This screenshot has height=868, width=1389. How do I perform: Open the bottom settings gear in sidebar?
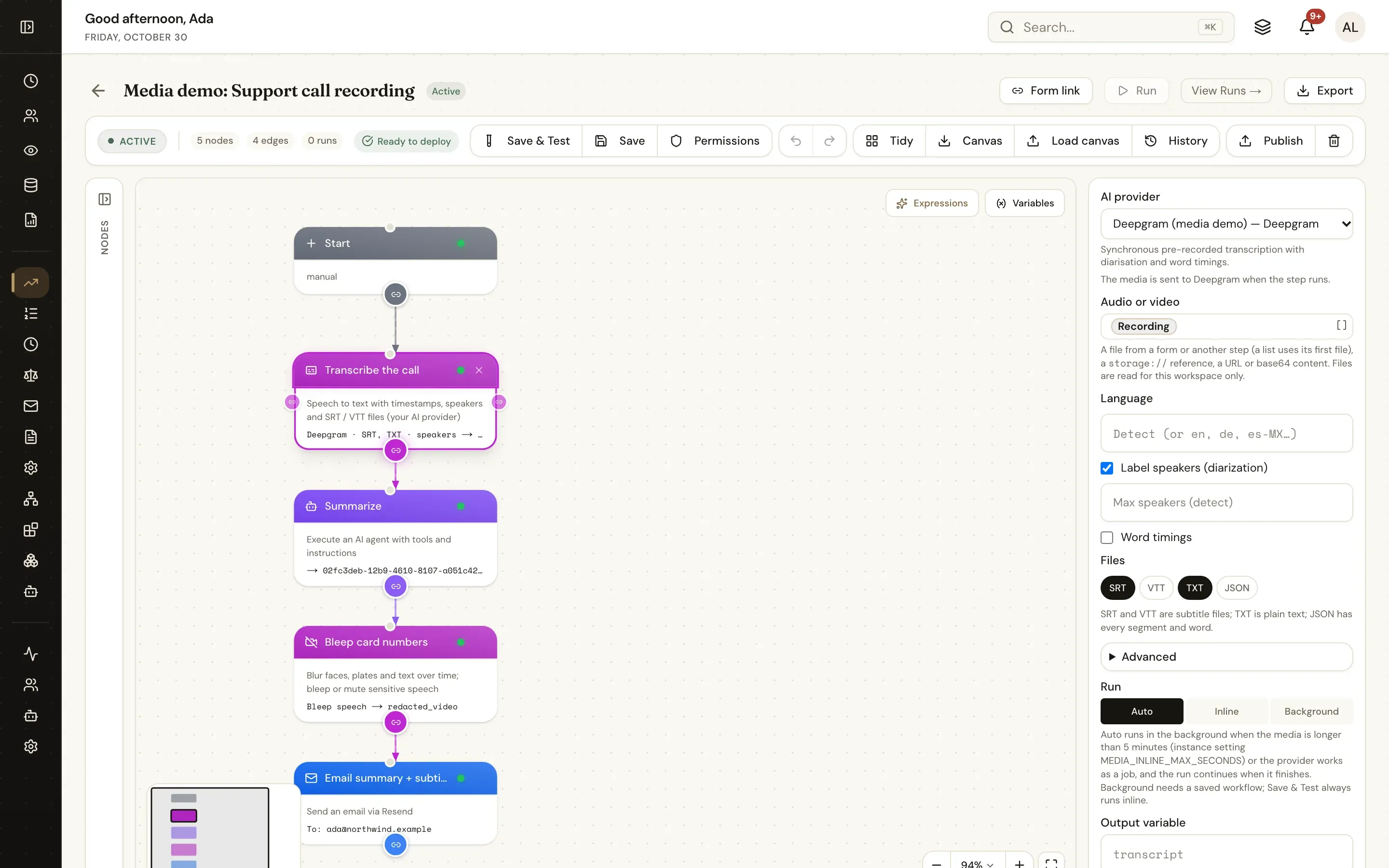(x=31, y=746)
